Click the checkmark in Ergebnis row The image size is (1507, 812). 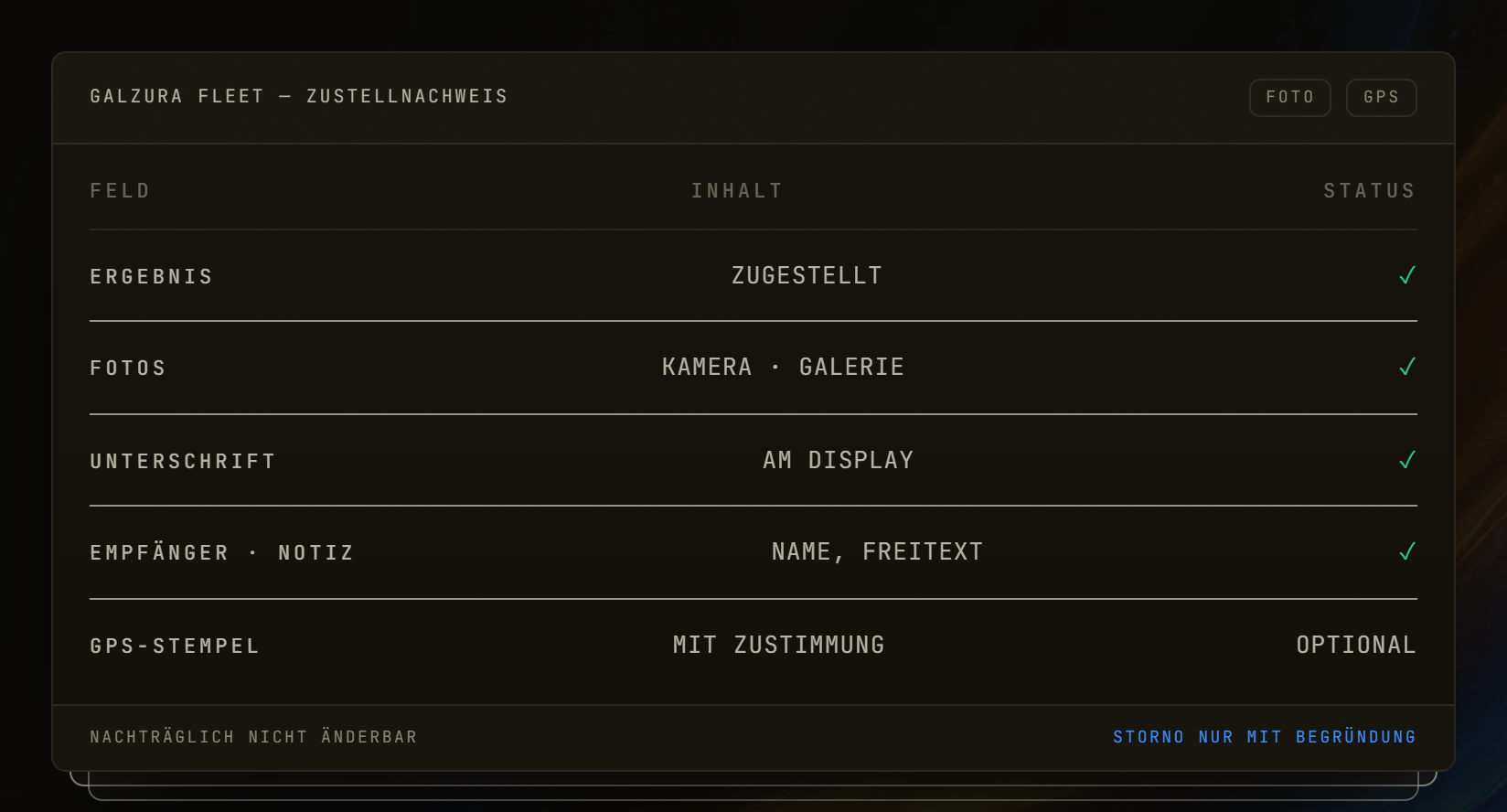pyautogui.click(x=1407, y=275)
